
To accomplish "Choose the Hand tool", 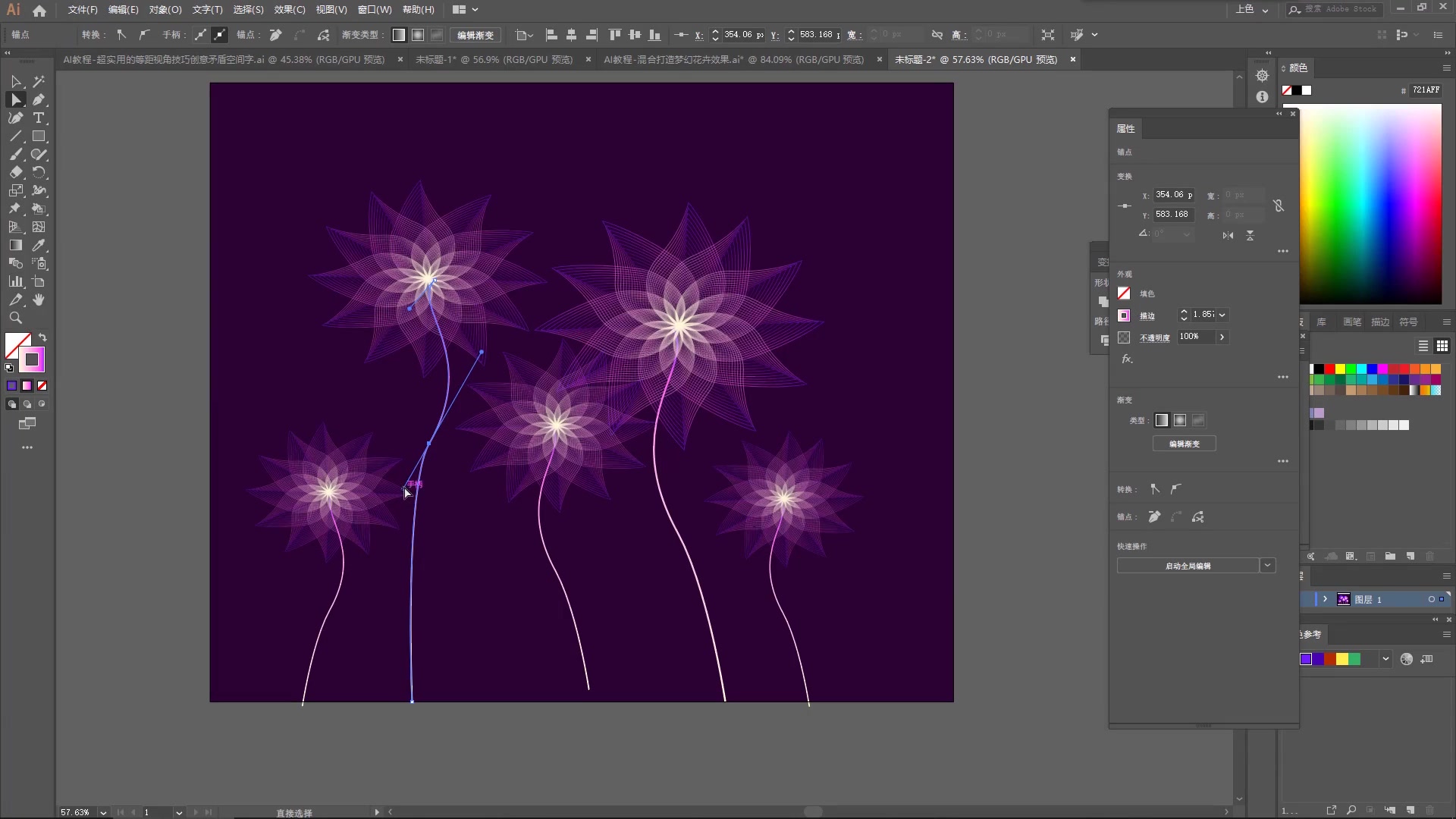I will pos(39,300).
